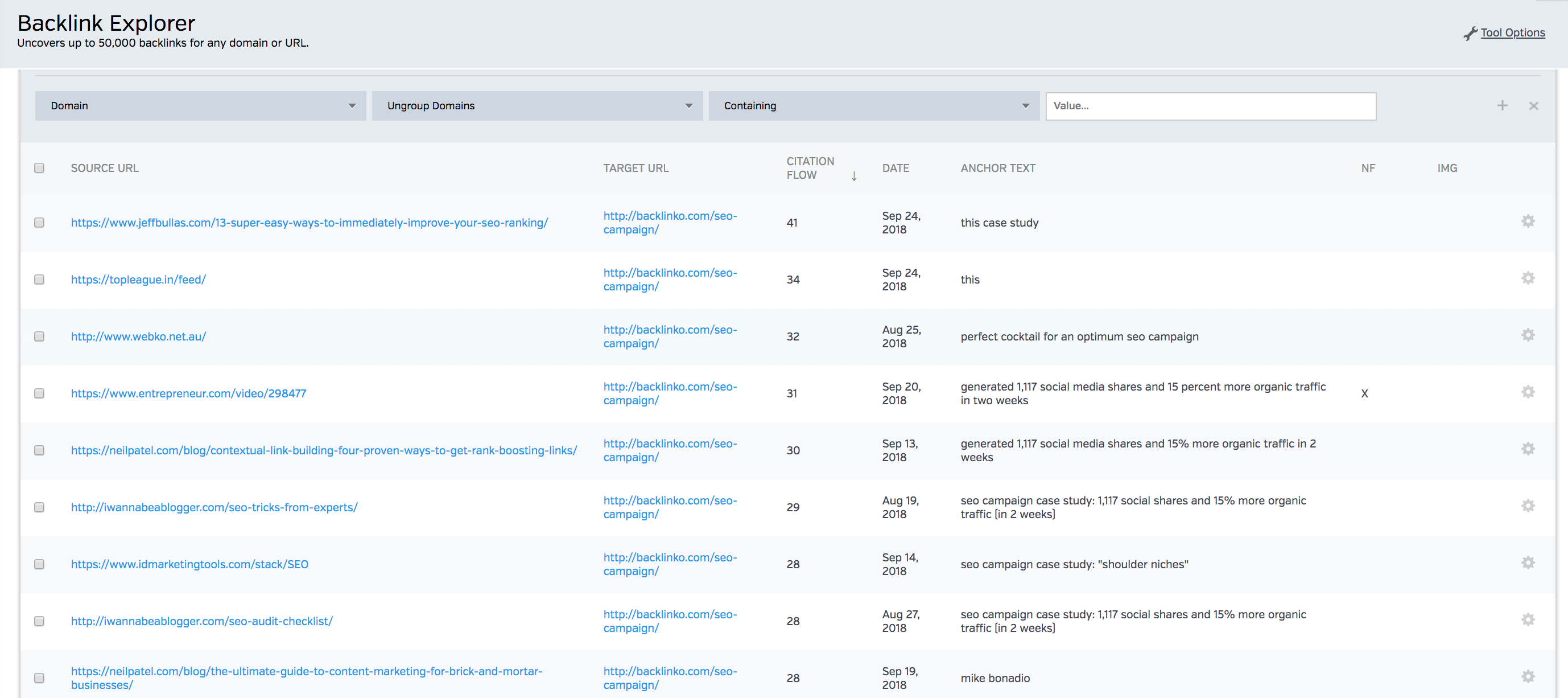
Task: Select all rows with header checkbox
Action: pyautogui.click(x=40, y=168)
